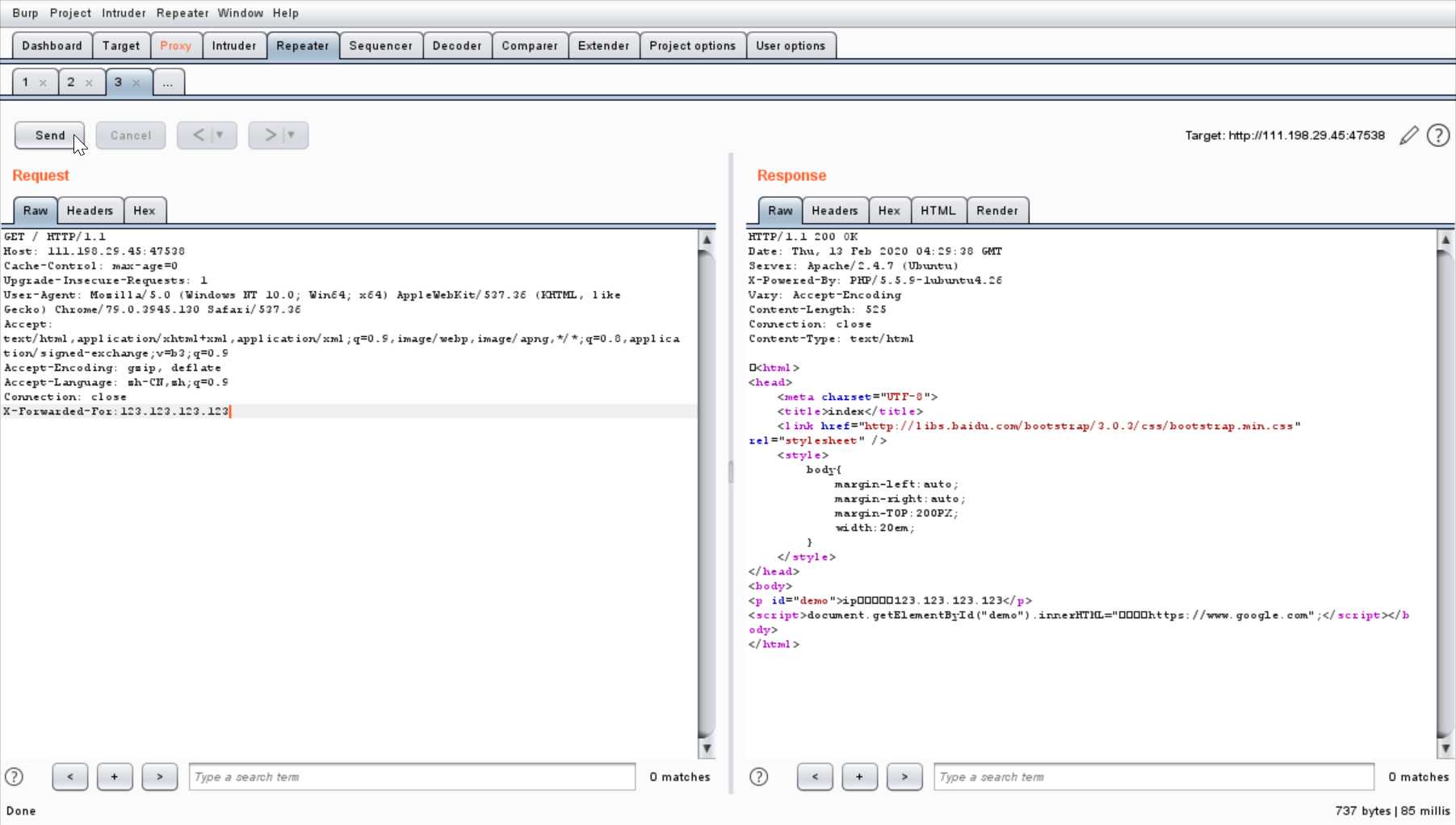Go to previous match in response search
1456x825 pixels.
pyautogui.click(x=815, y=777)
